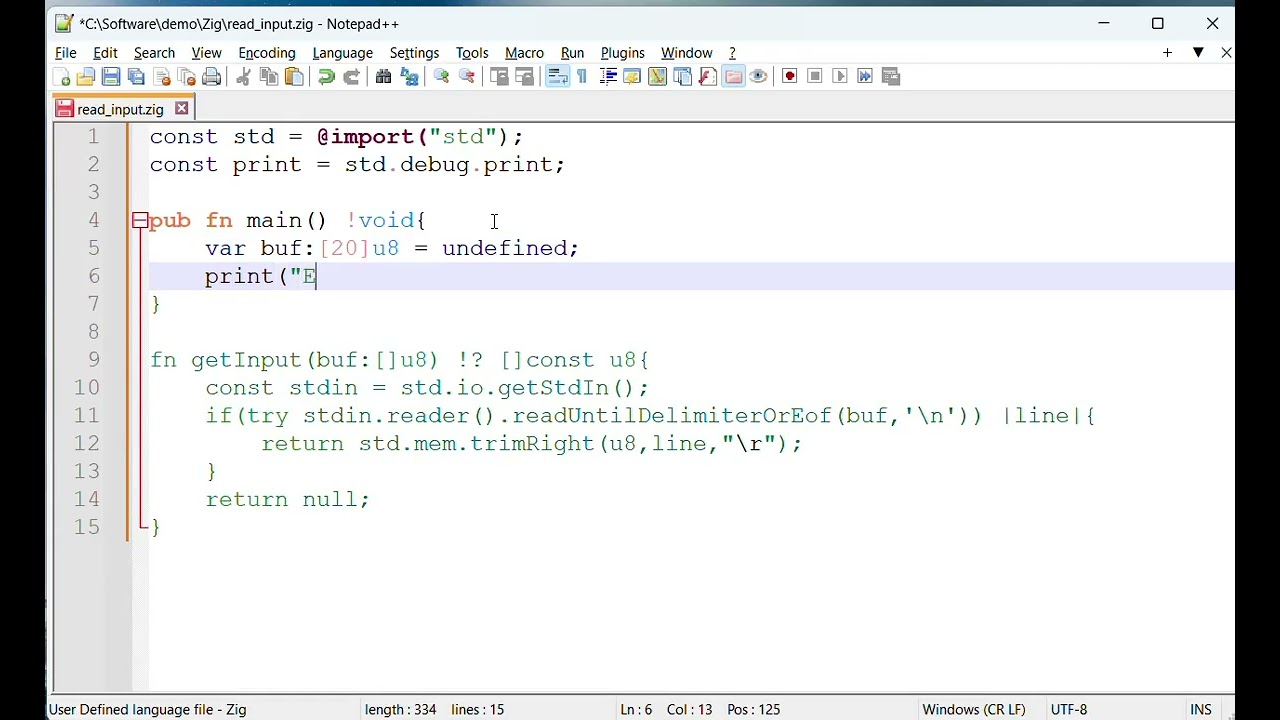
Task: Open the Macro menu
Action: click(524, 53)
